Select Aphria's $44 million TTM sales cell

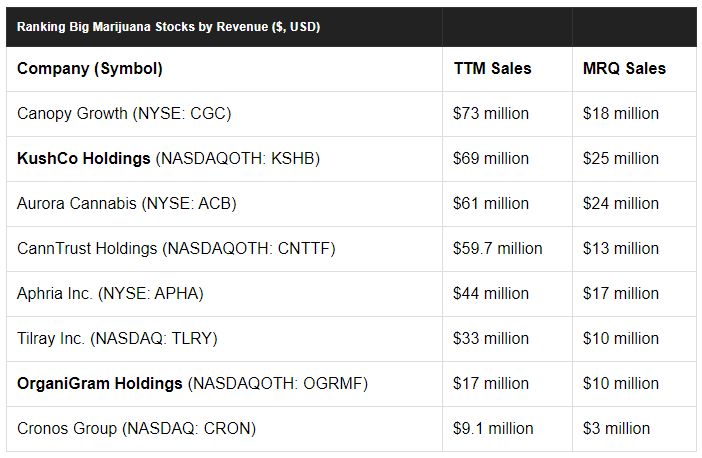(491, 294)
